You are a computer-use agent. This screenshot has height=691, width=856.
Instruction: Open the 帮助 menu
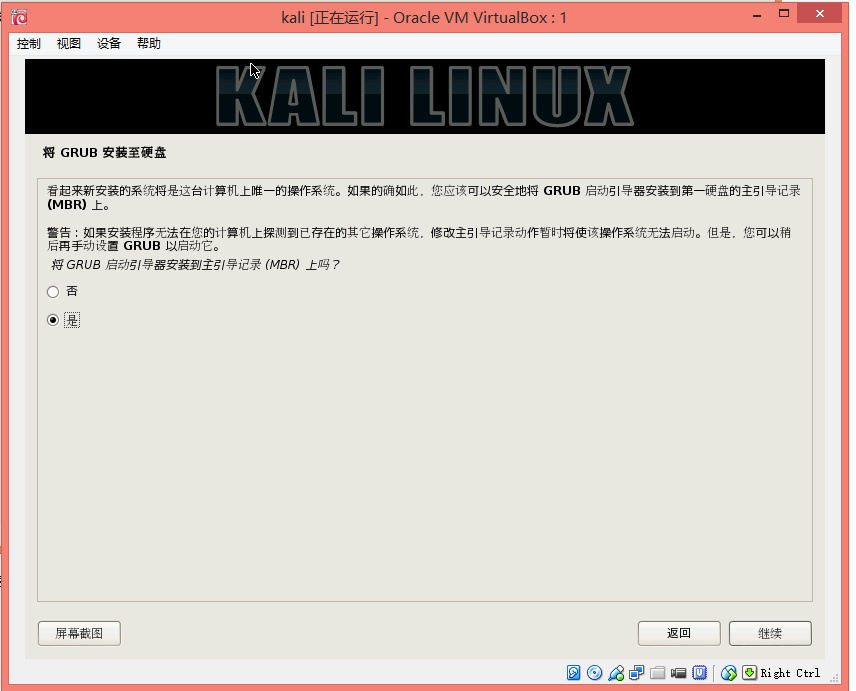[148, 44]
